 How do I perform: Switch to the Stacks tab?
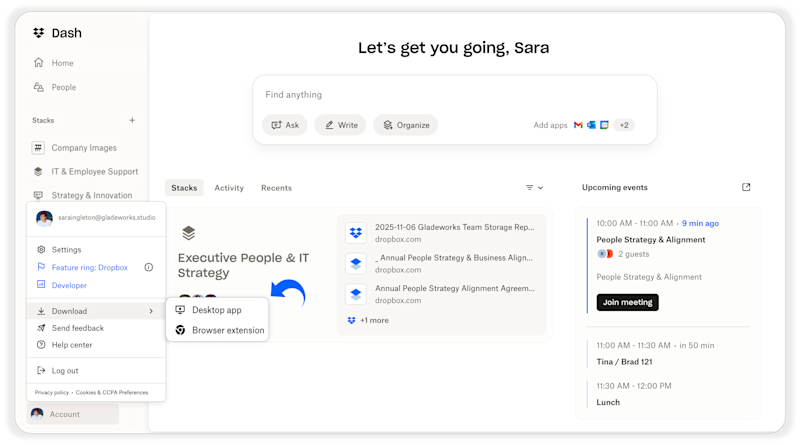coord(184,188)
